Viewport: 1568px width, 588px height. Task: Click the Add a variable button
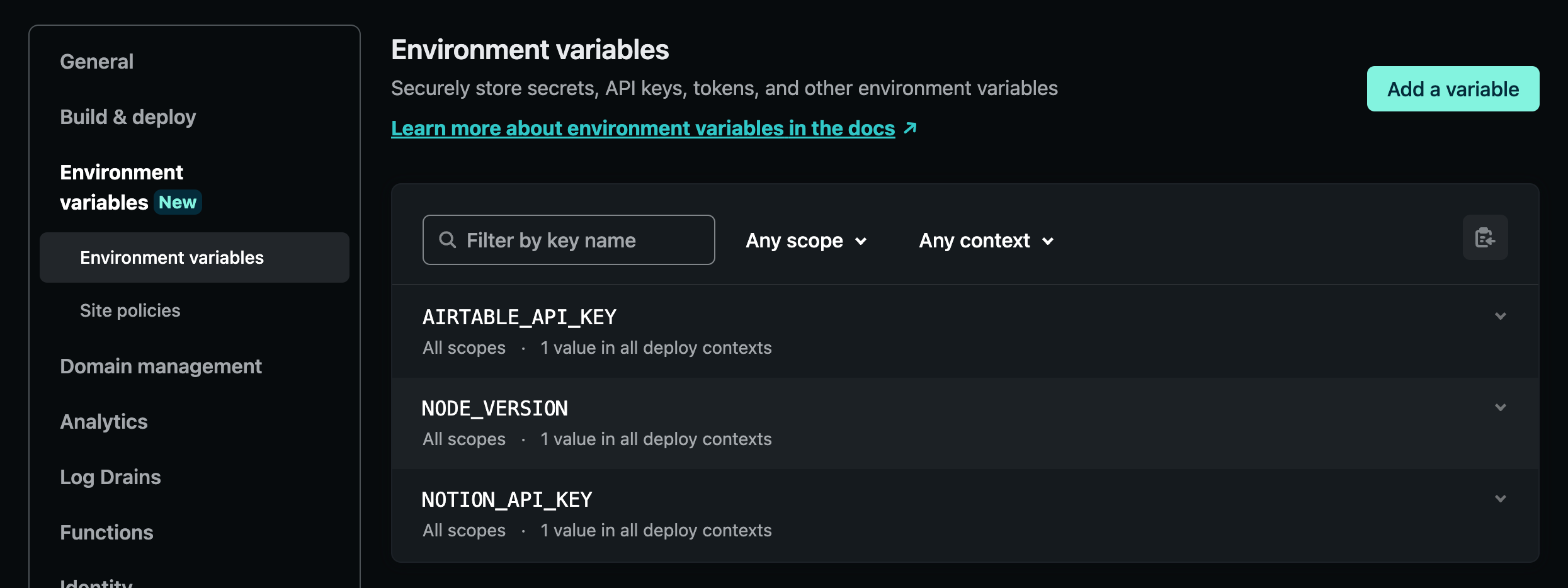[1453, 89]
